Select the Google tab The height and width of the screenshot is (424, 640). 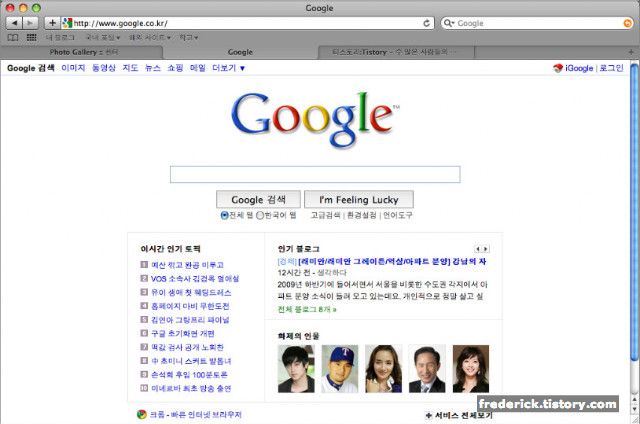[240, 52]
